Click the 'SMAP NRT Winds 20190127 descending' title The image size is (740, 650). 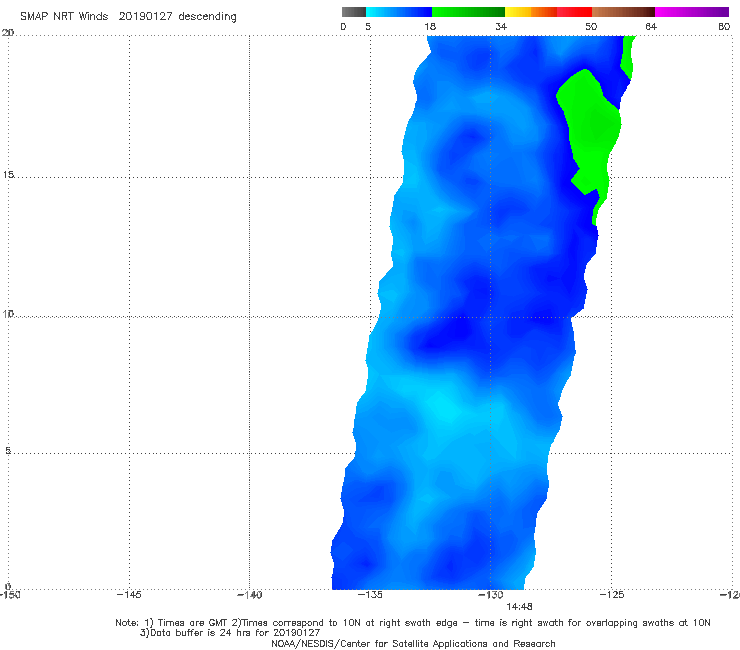(x=128, y=16)
